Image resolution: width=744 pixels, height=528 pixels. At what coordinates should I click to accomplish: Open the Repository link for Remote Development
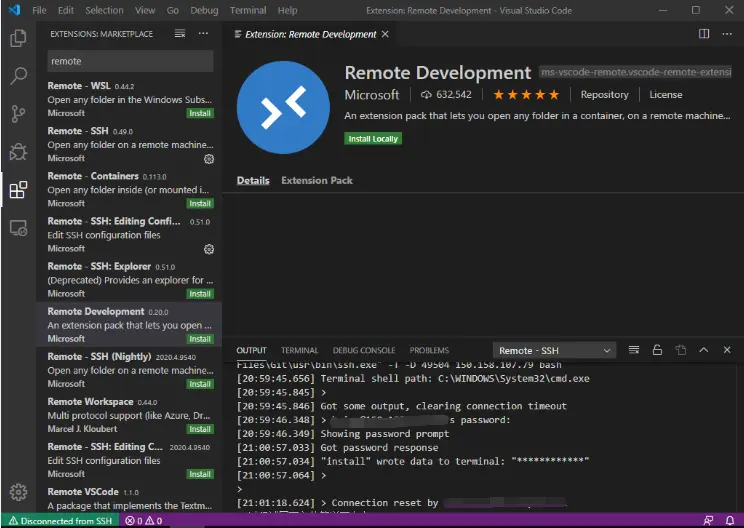(x=604, y=95)
